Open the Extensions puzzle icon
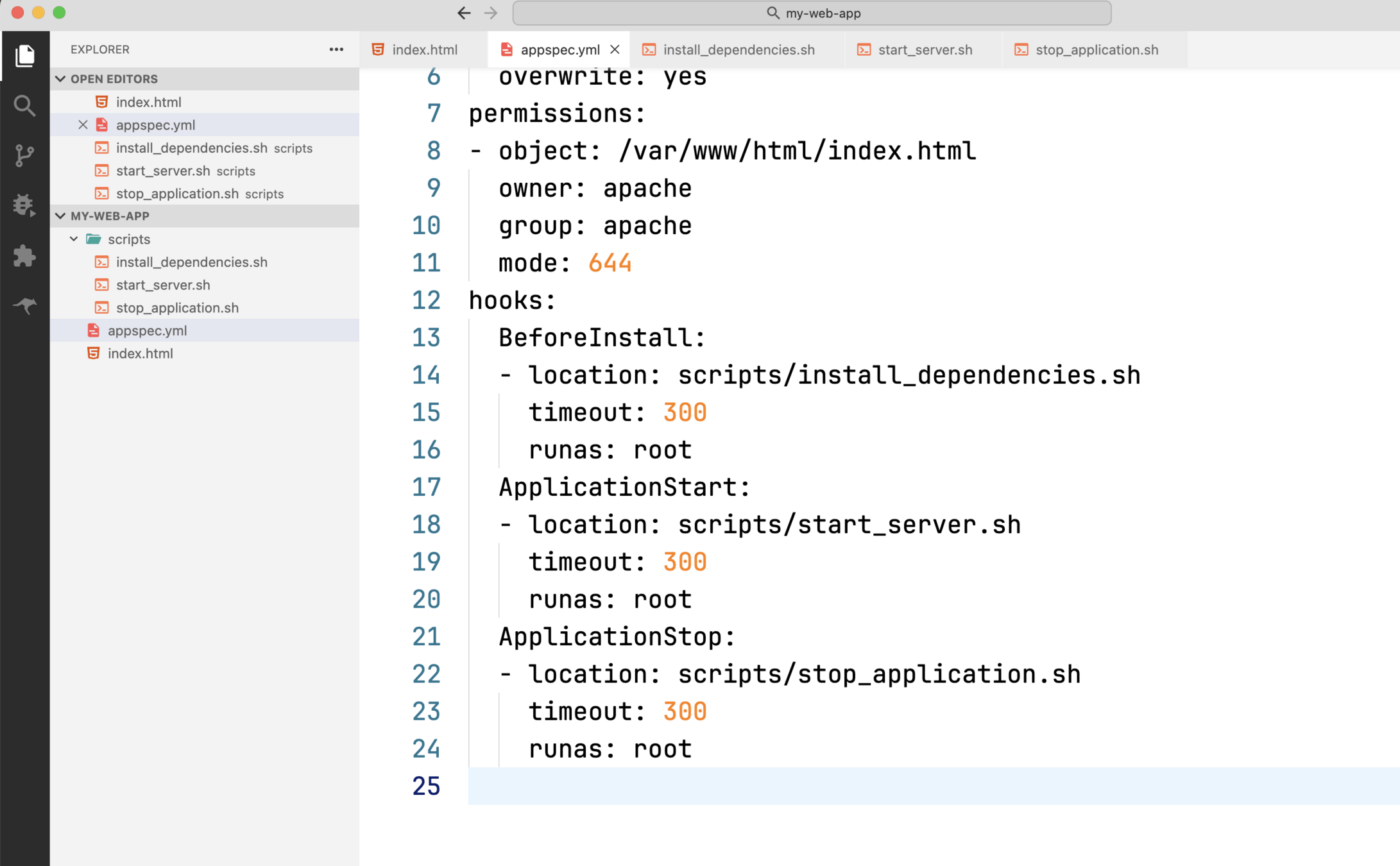Viewport: 1400px width, 866px height. [24, 255]
